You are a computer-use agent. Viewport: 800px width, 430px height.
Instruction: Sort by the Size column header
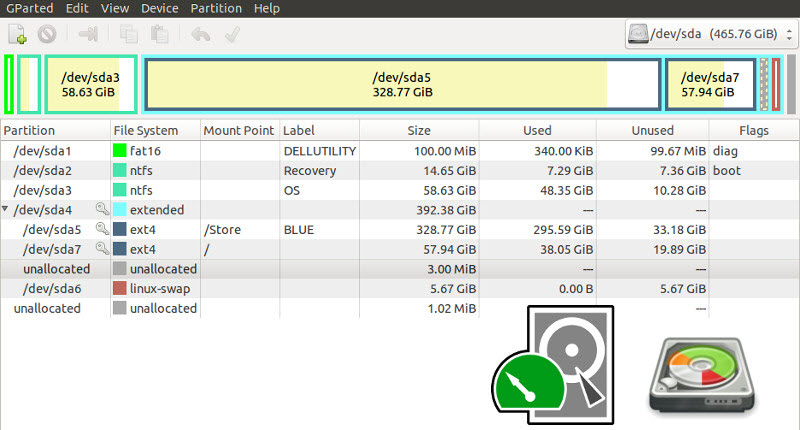point(419,130)
